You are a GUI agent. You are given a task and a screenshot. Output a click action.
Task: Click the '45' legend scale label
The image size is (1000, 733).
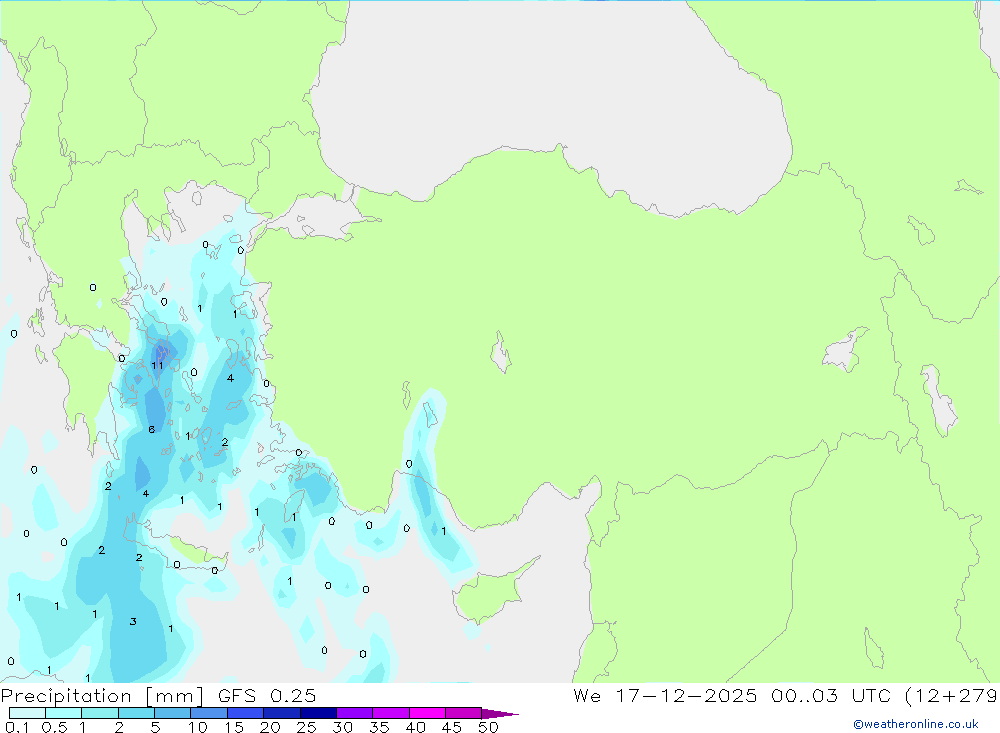(x=452, y=727)
